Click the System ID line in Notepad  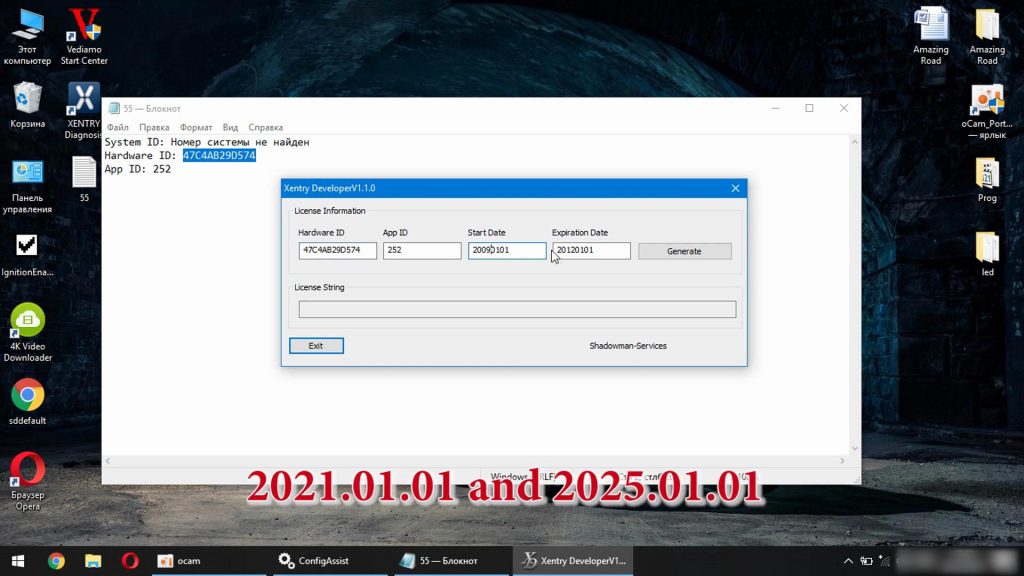pyautogui.click(x=207, y=142)
